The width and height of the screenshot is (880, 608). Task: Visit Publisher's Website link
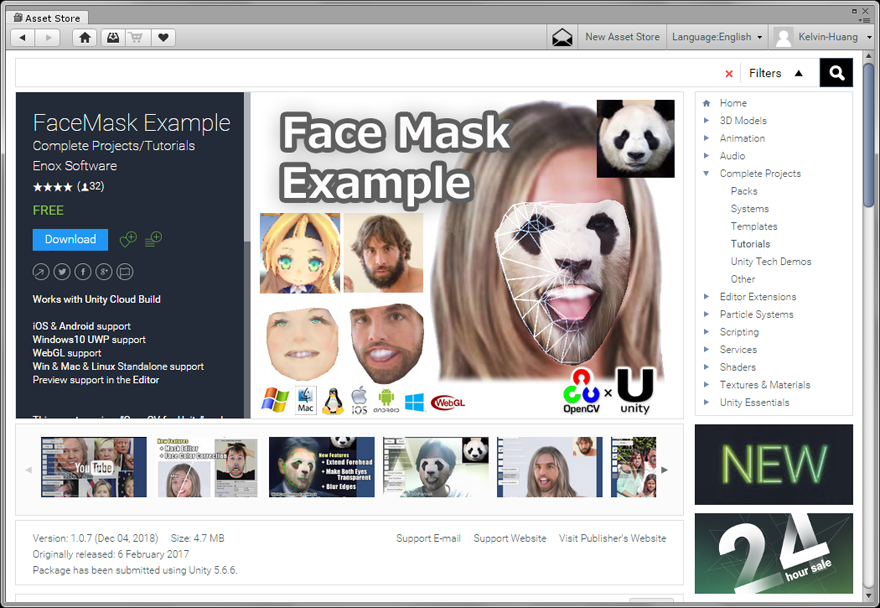point(612,538)
